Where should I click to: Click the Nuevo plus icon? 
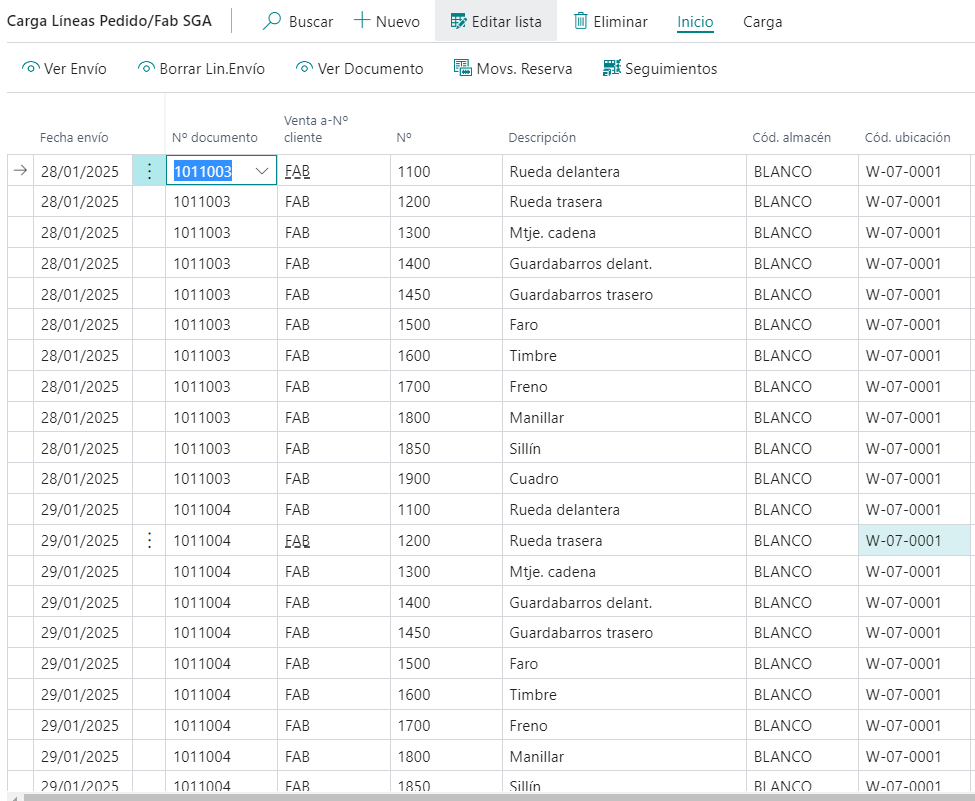click(362, 21)
